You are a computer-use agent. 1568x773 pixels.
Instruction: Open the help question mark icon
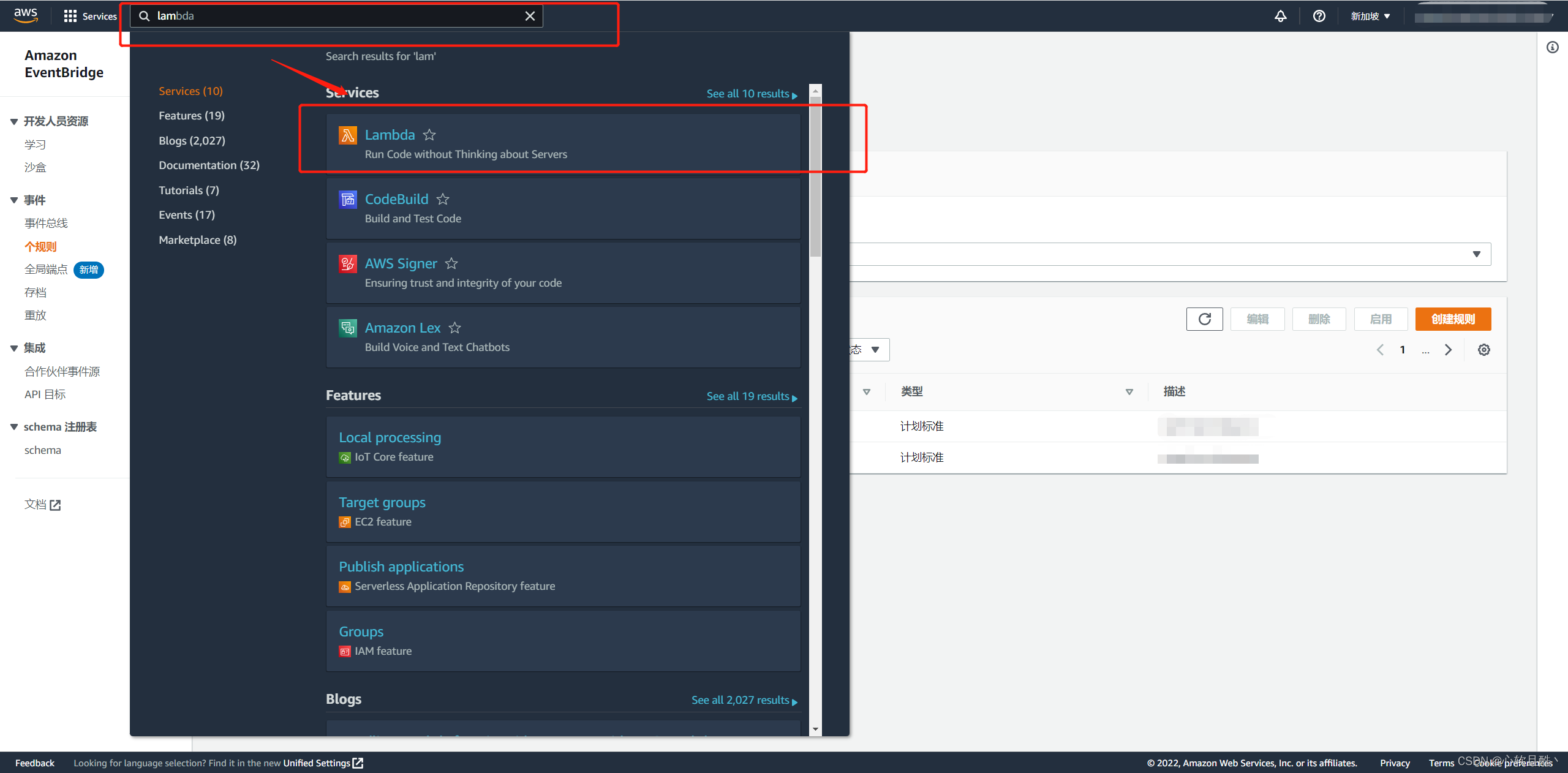1319,16
